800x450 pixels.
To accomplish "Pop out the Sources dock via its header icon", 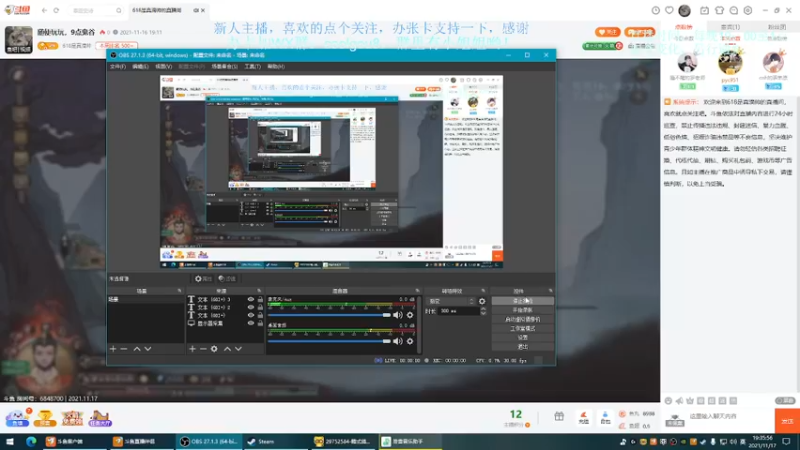I will point(259,291).
